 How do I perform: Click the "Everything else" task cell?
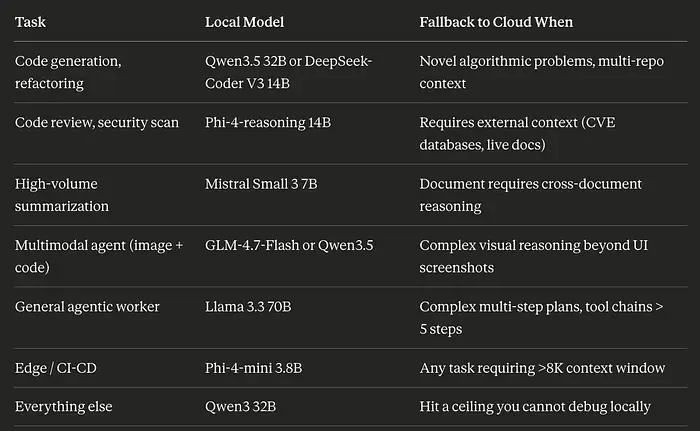pos(64,407)
